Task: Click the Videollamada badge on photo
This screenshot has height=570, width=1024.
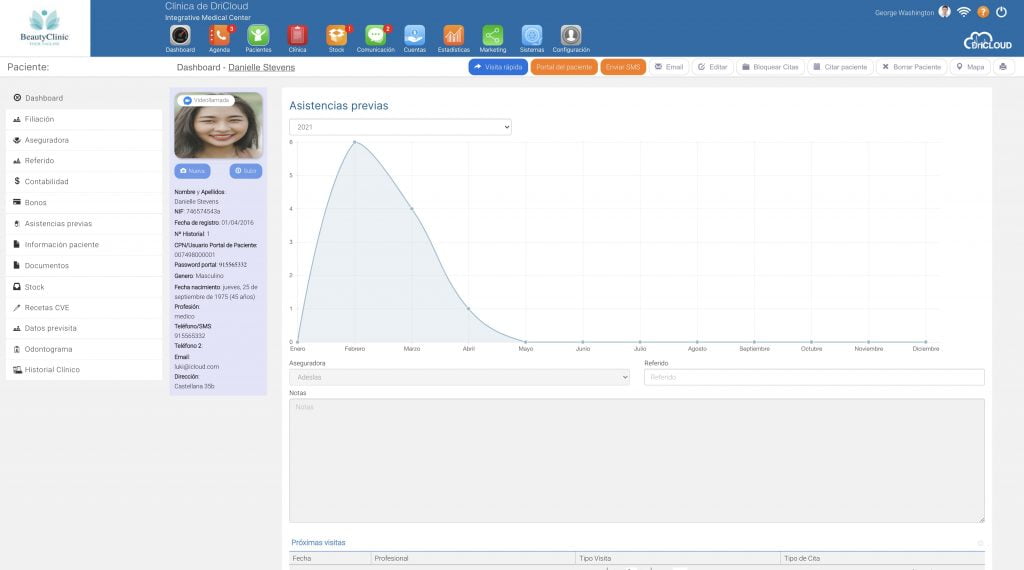Action: (206, 101)
